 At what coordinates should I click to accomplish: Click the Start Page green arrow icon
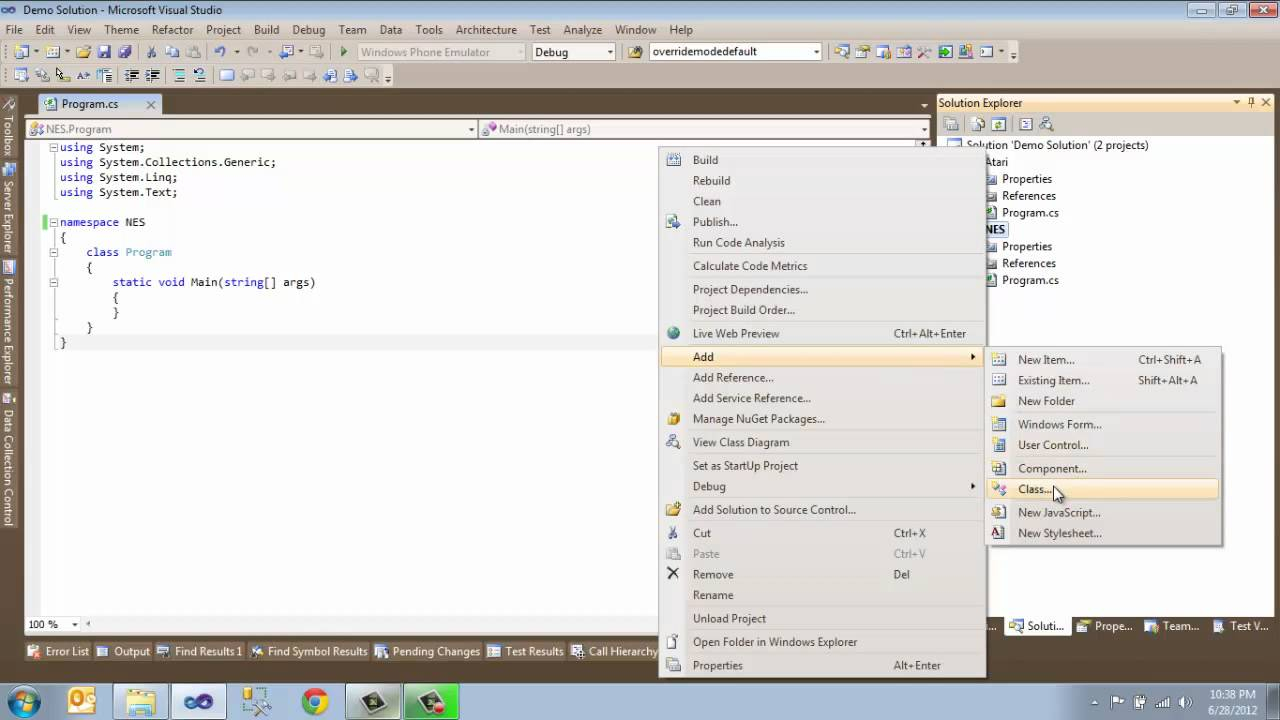click(x=945, y=52)
